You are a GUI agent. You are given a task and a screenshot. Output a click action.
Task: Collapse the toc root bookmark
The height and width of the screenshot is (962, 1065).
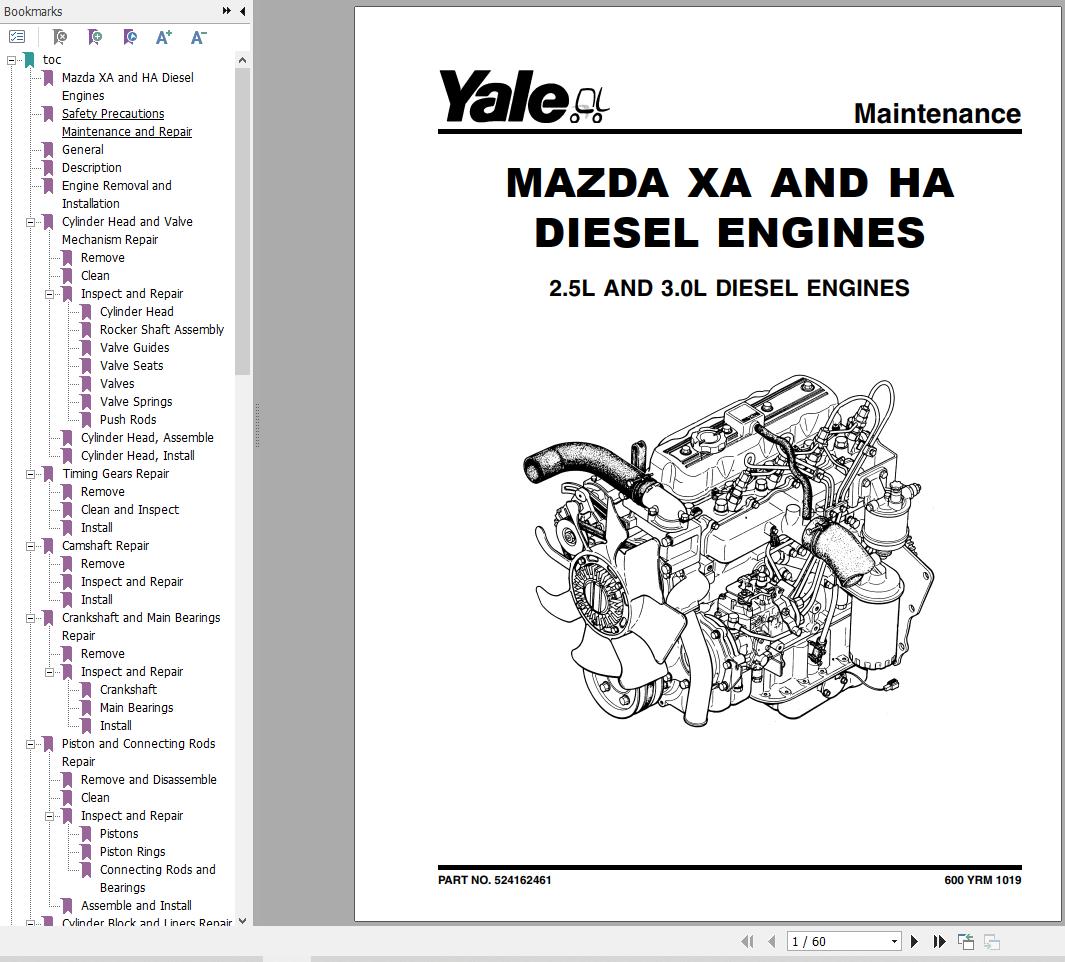pyautogui.click(x=11, y=60)
